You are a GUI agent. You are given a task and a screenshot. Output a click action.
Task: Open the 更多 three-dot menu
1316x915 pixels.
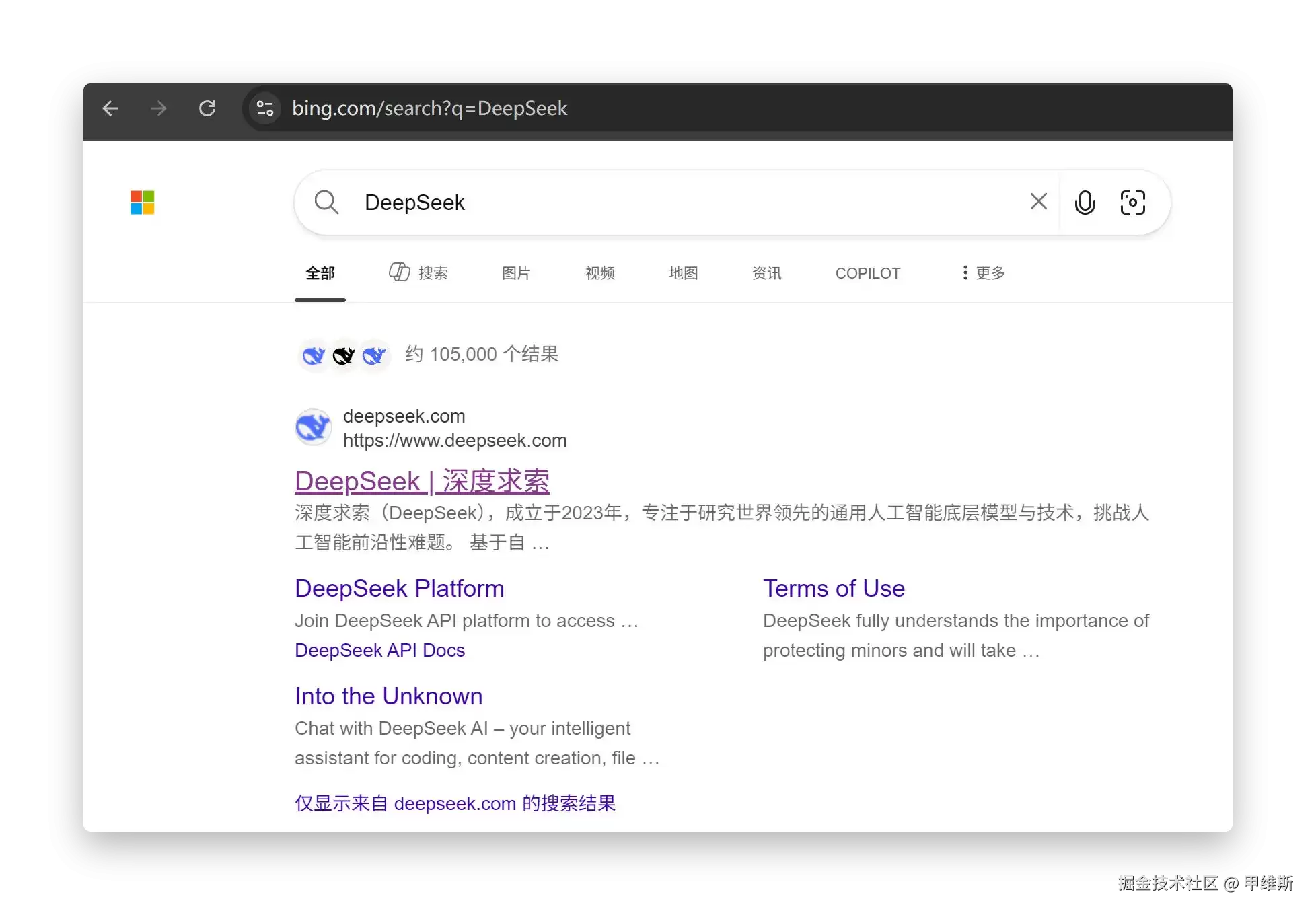(x=984, y=272)
